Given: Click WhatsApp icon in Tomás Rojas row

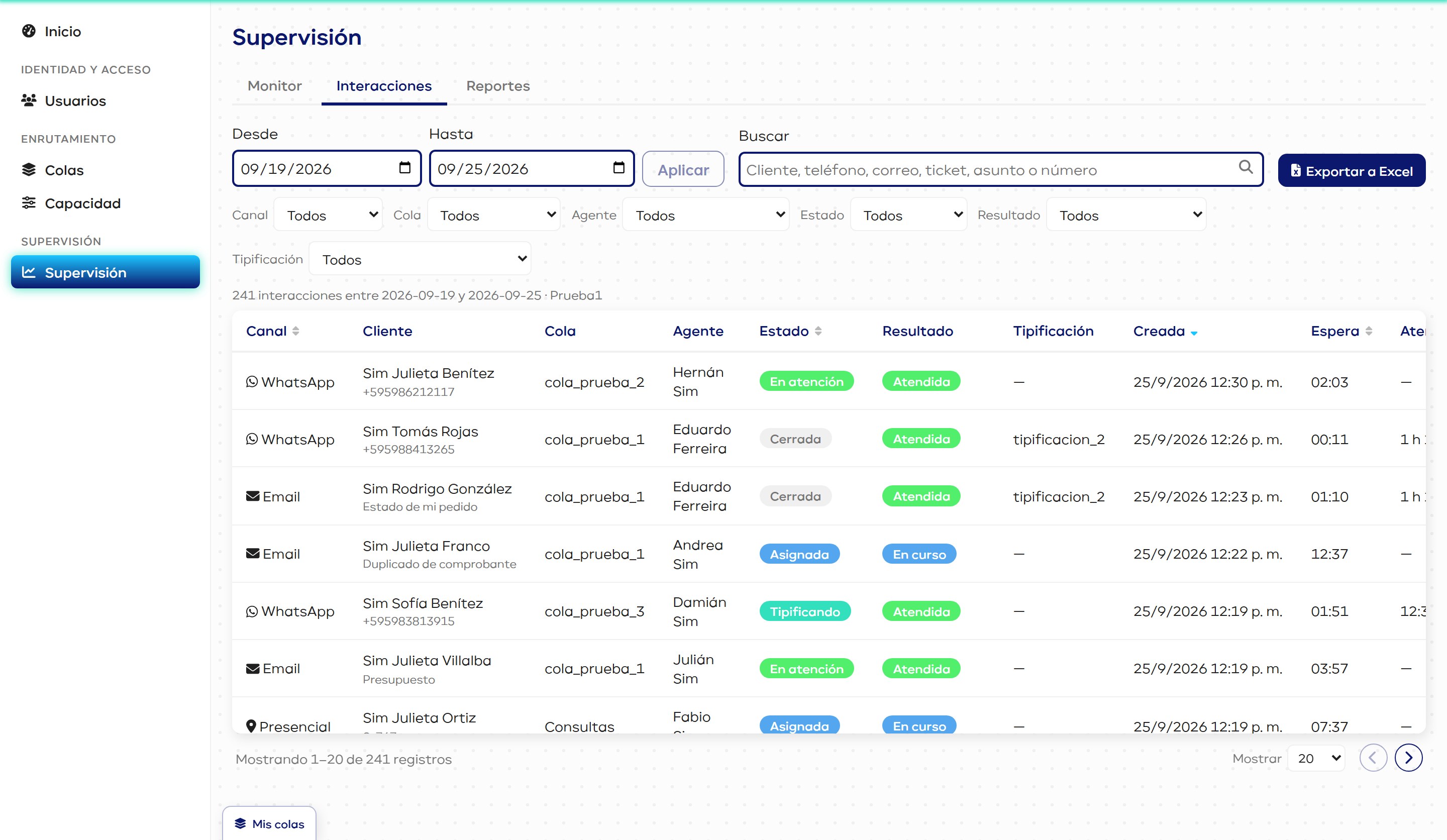Looking at the screenshot, I should 252,439.
